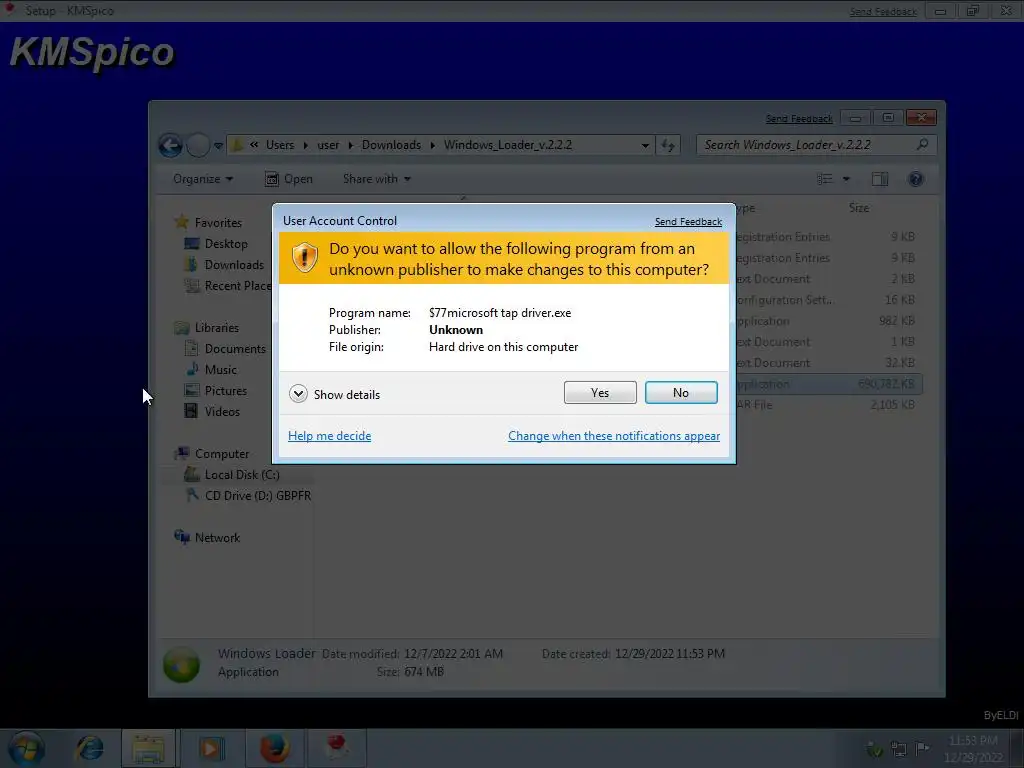
Task: Click the Search Windows_Loader_v.2.2.2 field
Action: click(x=816, y=145)
